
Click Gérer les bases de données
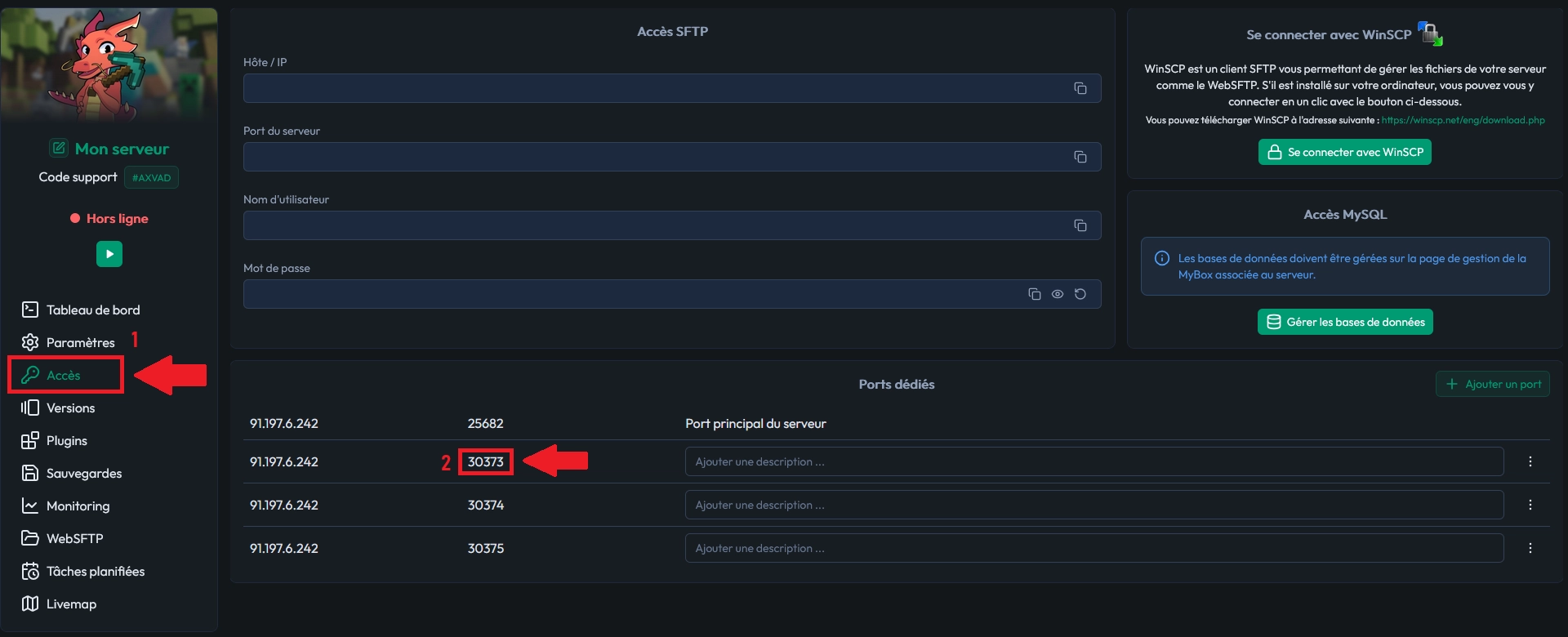coord(1344,322)
